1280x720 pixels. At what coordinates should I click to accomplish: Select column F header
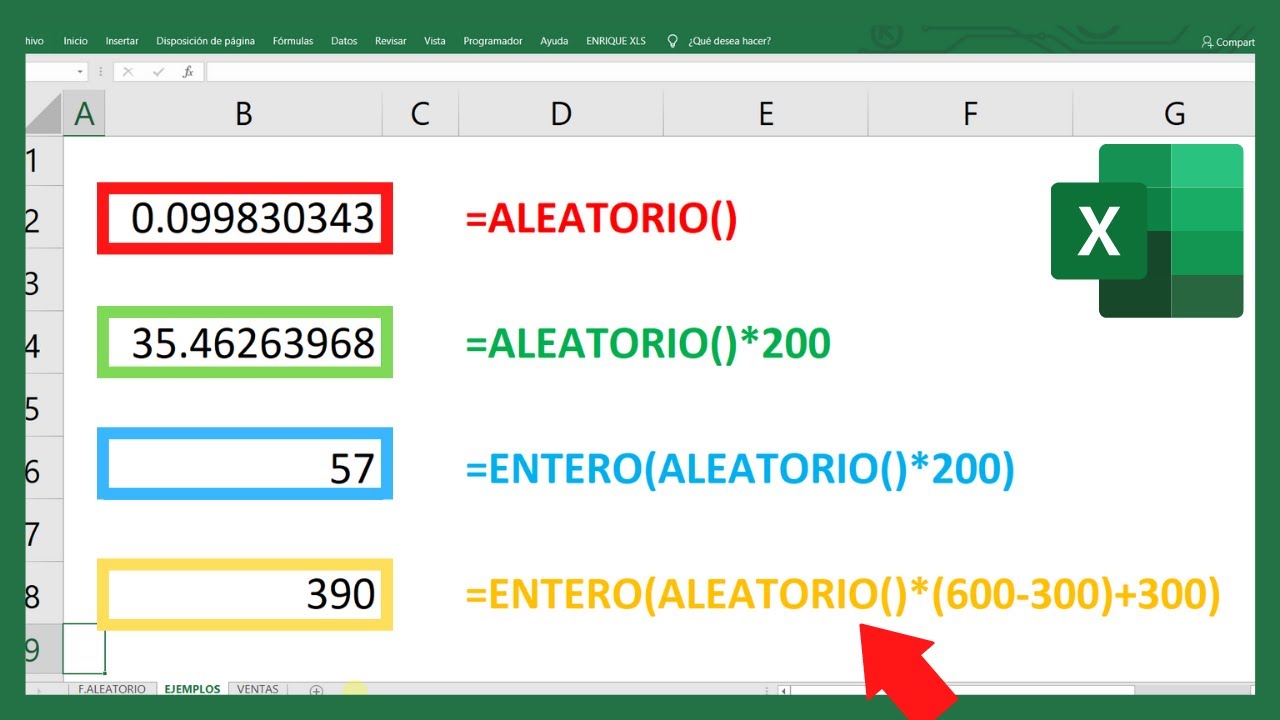click(x=970, y=114)
